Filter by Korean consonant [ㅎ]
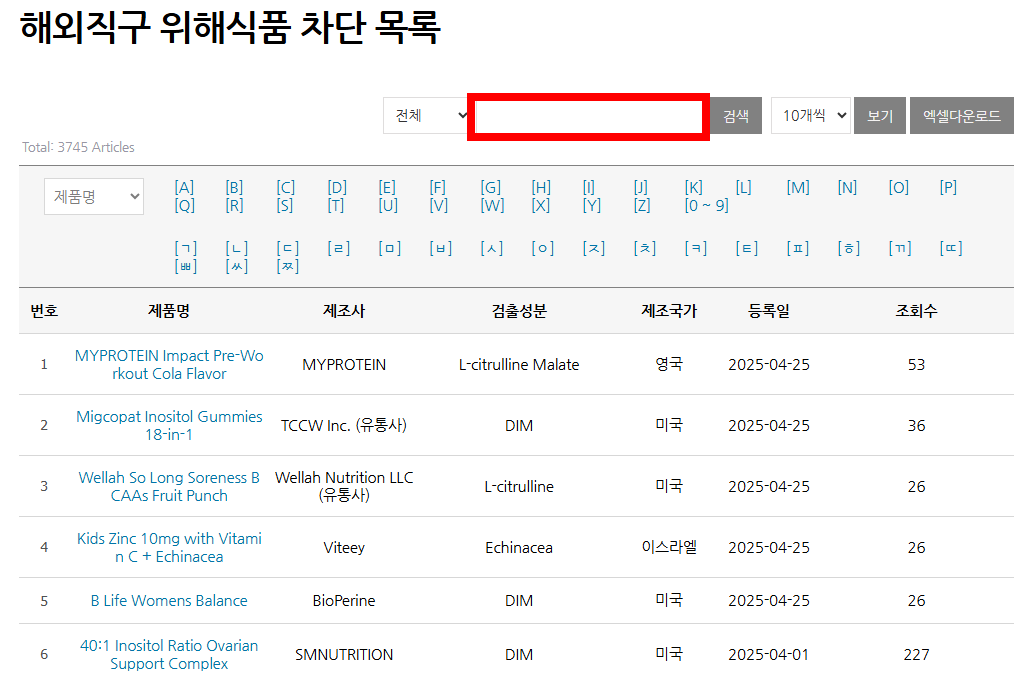 tap(849, 248)
